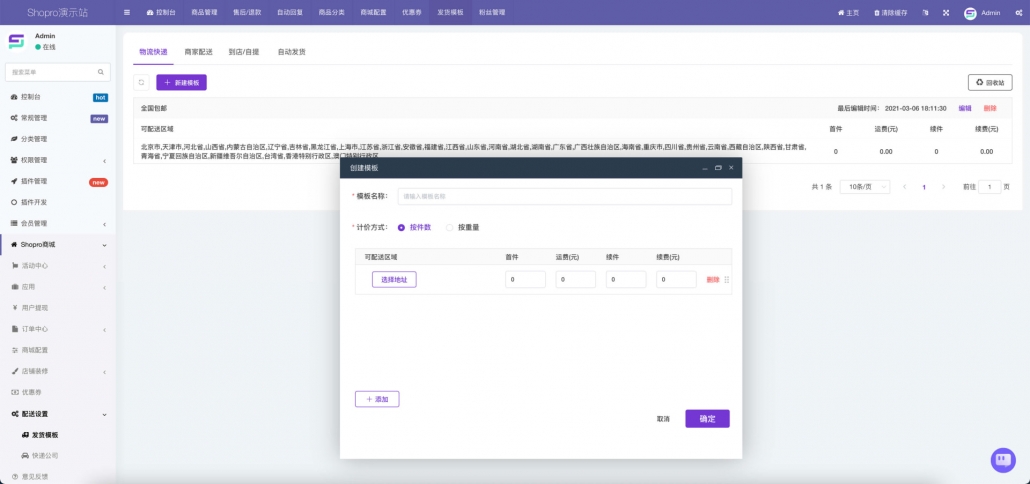Click the Shopro logo in sidebar profile

(x=16, y=41)
